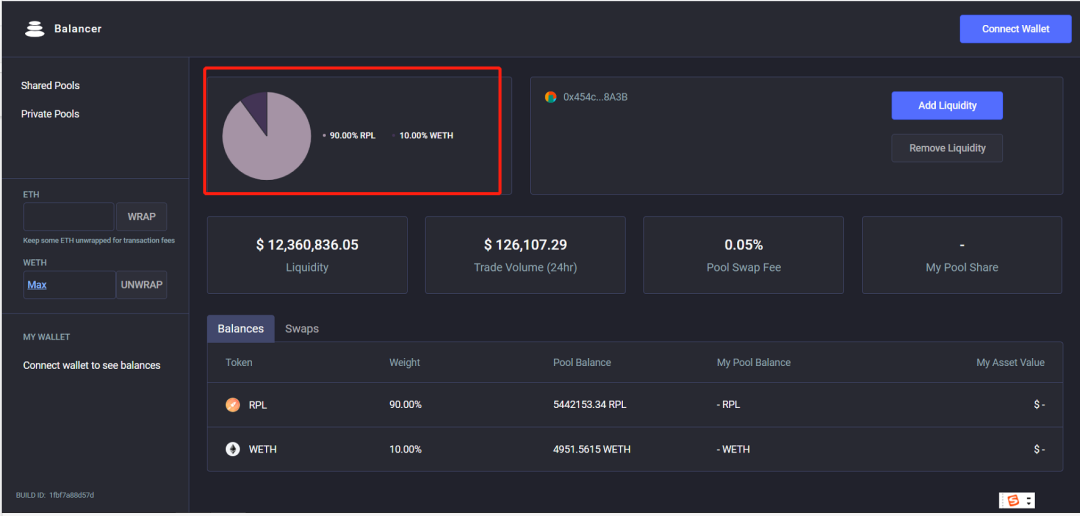Image resolution: width=1080 pixels, height=516 pixels.
Task: Click the Max link in WETH field
Action: (37, 285)
